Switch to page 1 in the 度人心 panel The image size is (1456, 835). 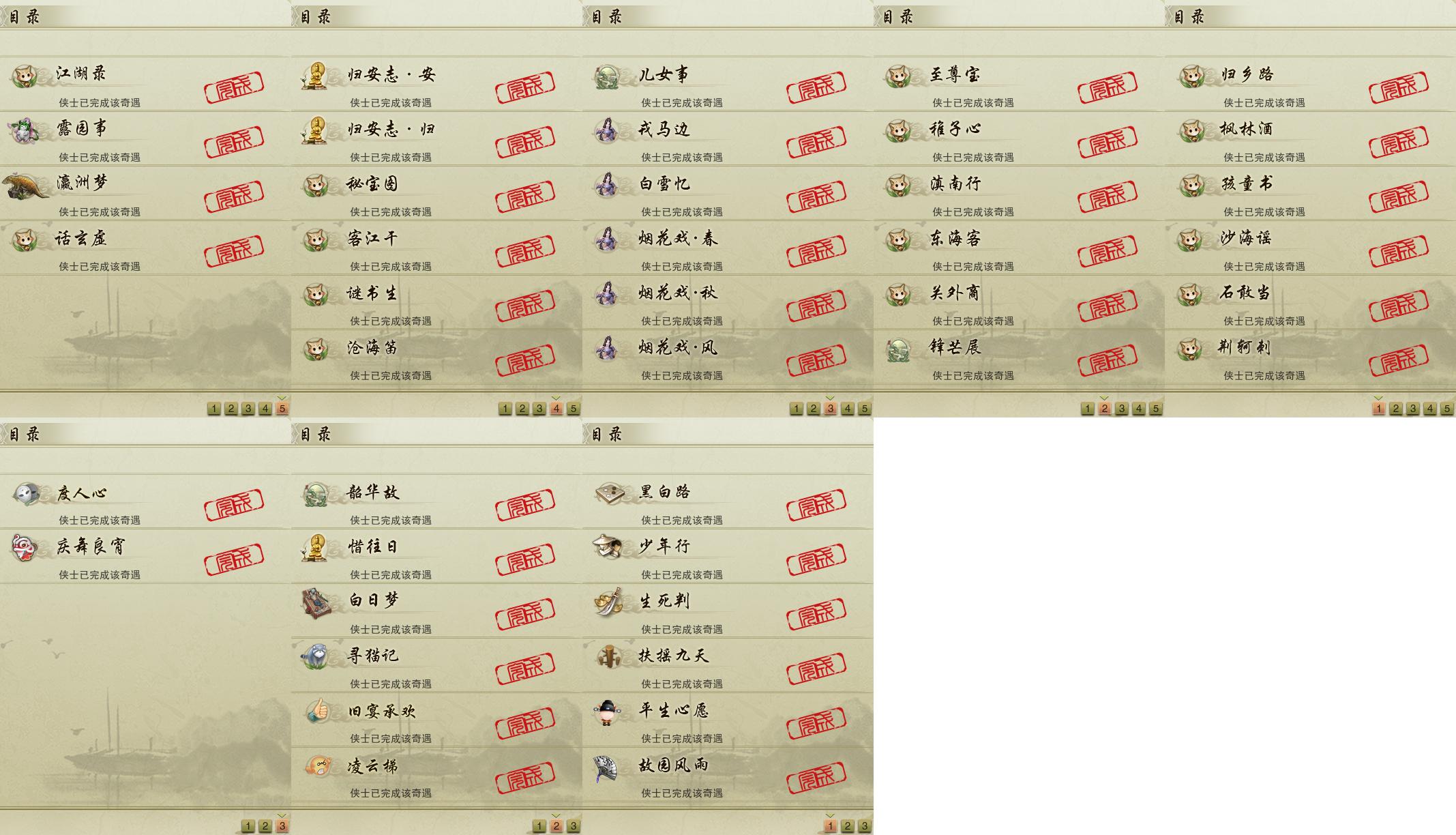click(248, 826)
